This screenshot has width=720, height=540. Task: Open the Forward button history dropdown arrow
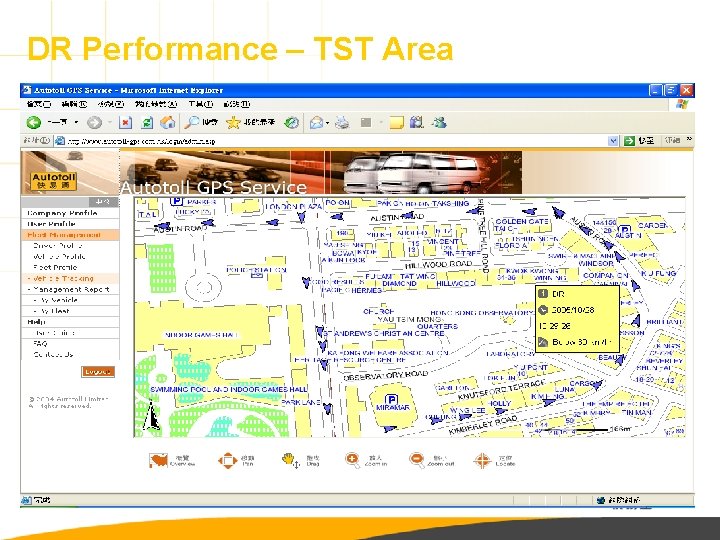coord(110,123)
